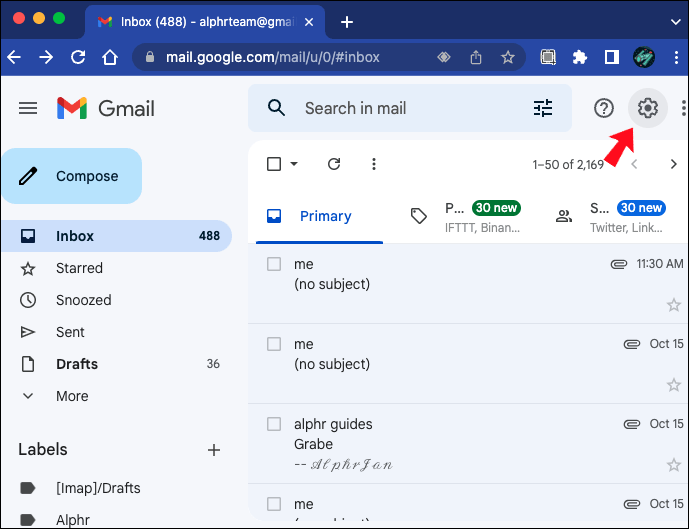The width and height of the screenshot is (689, 529).
Task: Go forward in browser history
Action: [x=46, y=57]
